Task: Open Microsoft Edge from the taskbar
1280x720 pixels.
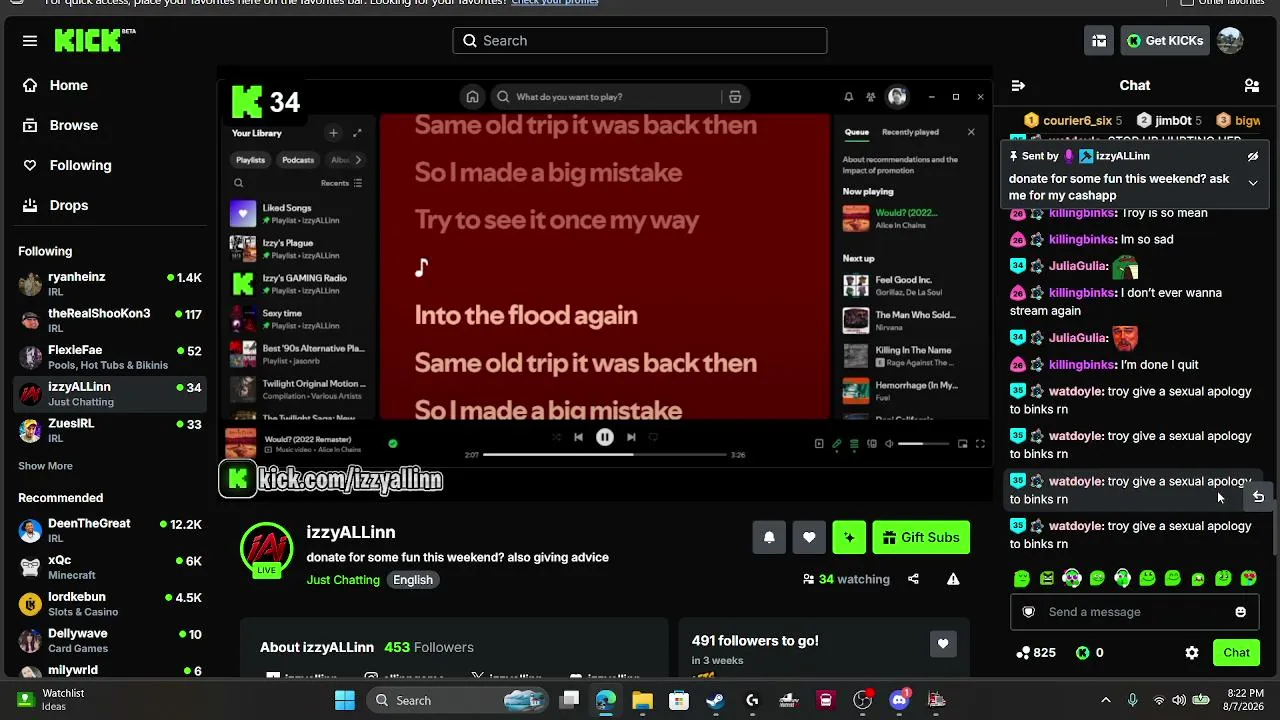Action: [606, 700]
